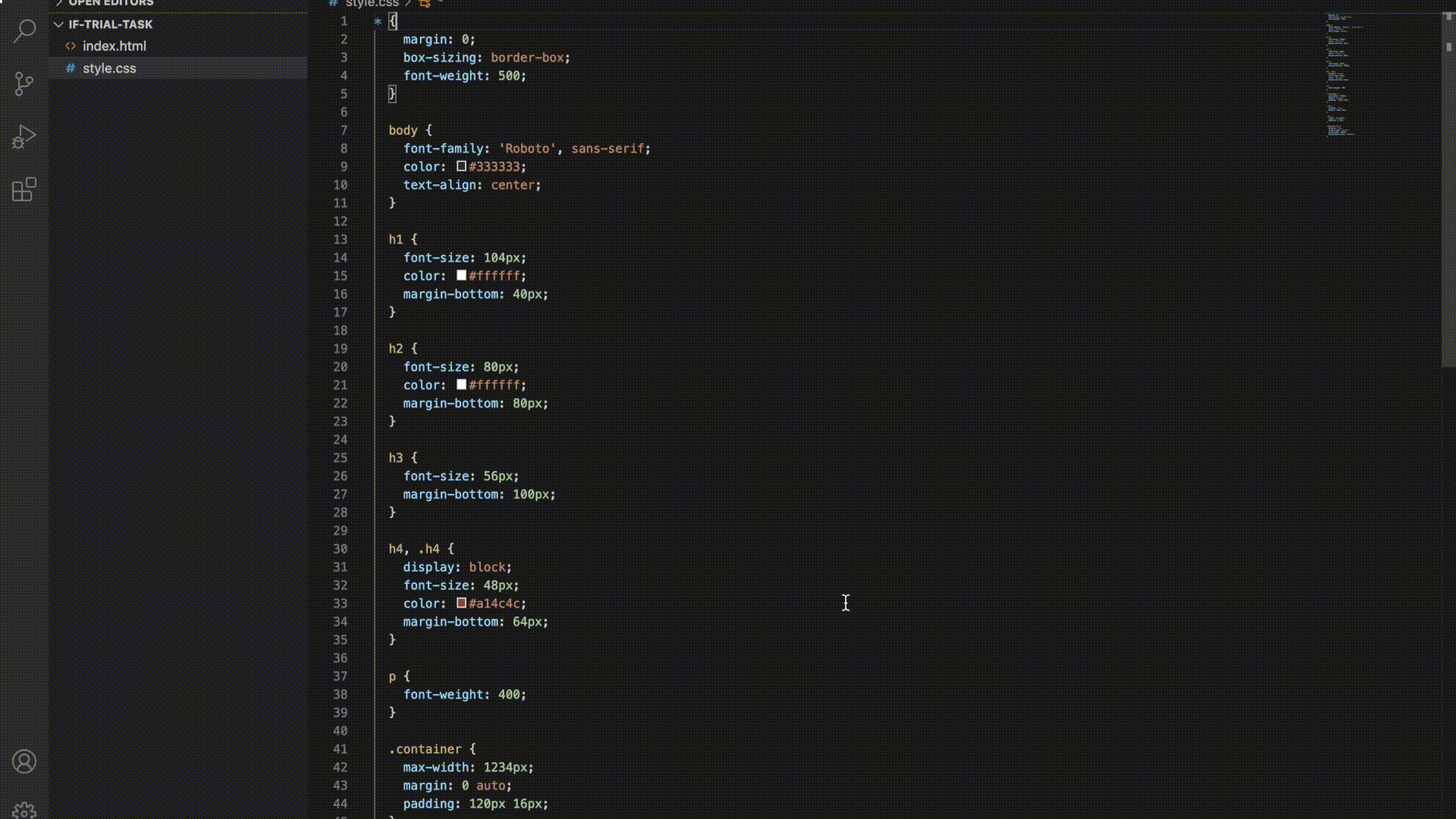Click the minimap to jump in the file
This screenshot has height=819, width=1456.
click(1342, 76)
